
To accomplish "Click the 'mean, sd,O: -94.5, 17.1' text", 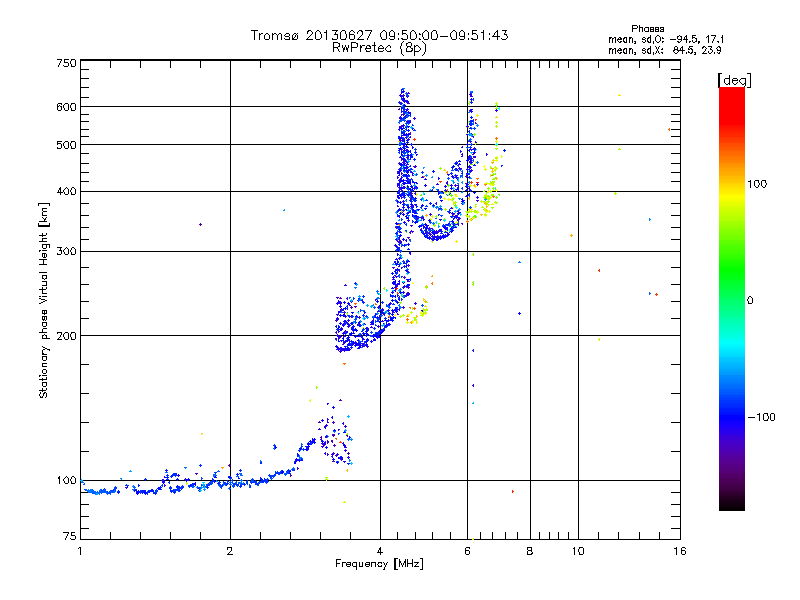I will [x=666, y=39].
